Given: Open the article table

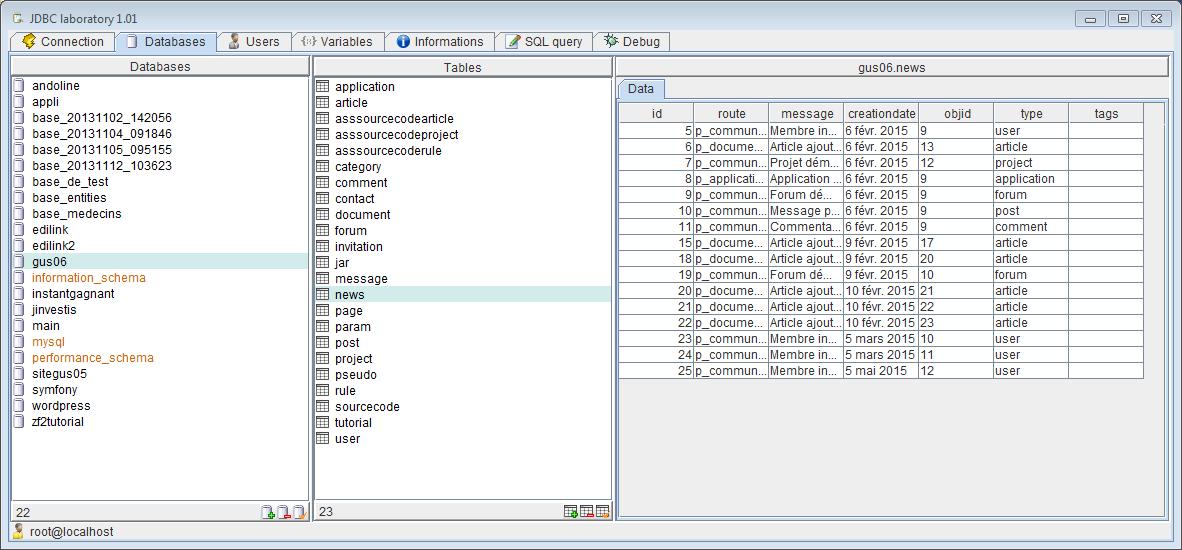Looking at the screenshot, I should pyautogui.click(x=462, y=102).
